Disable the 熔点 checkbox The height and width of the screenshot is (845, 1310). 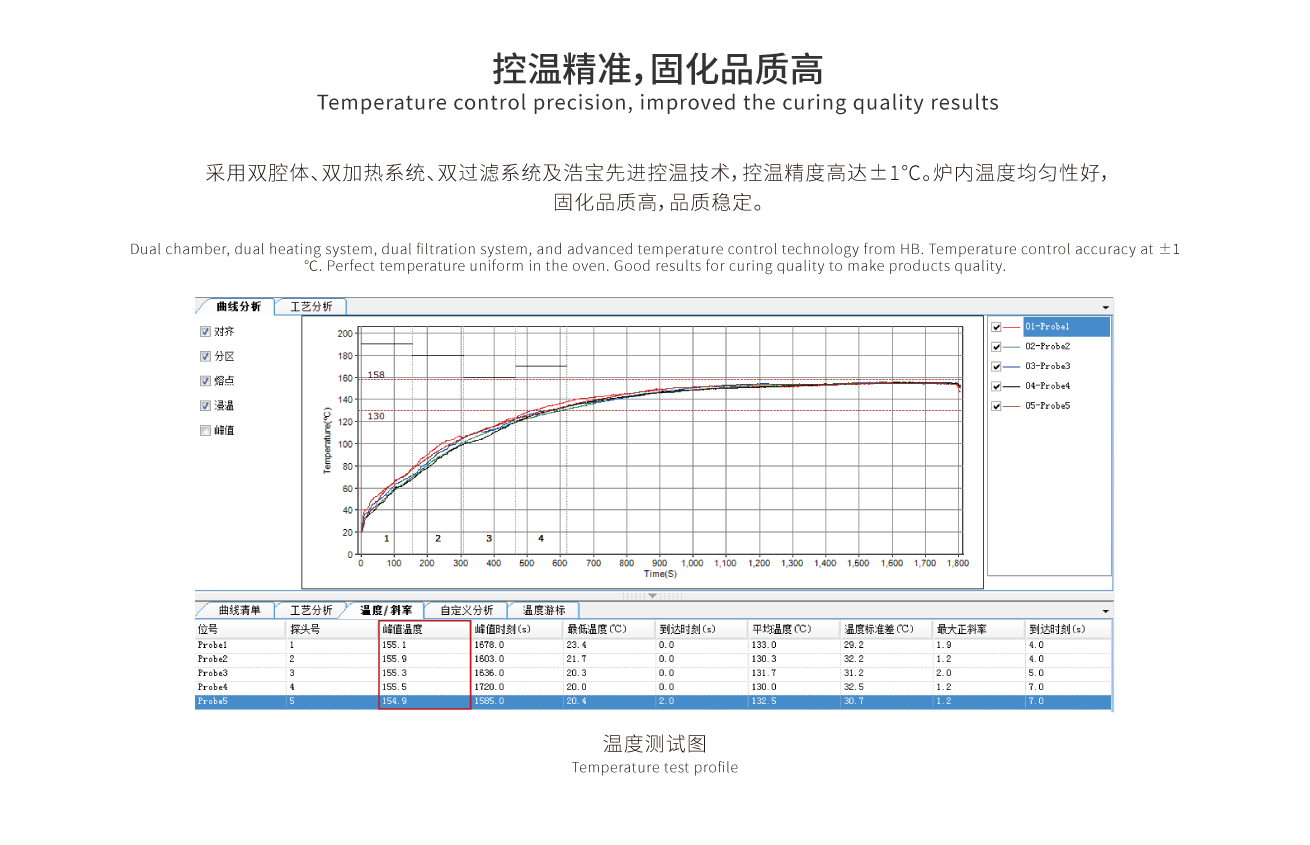[205, 381]
